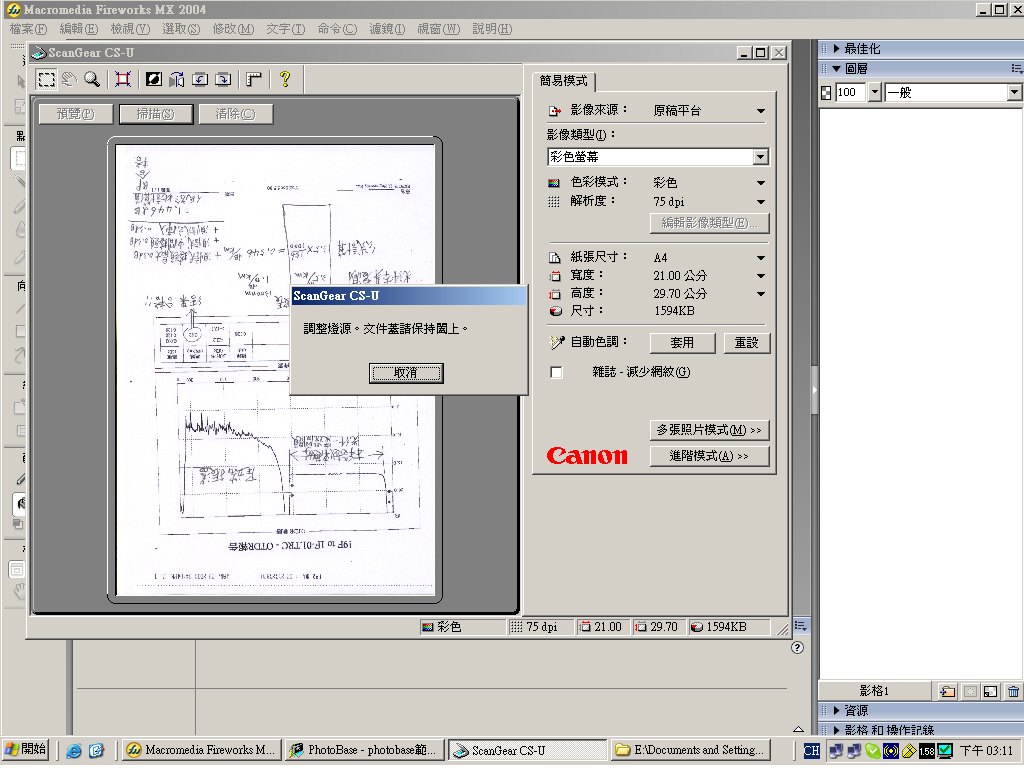Viewport: 1024px width, 768px height.
Task: Open the 高度 29.70 公分 dropdown arrow
Action: [761, 295]
